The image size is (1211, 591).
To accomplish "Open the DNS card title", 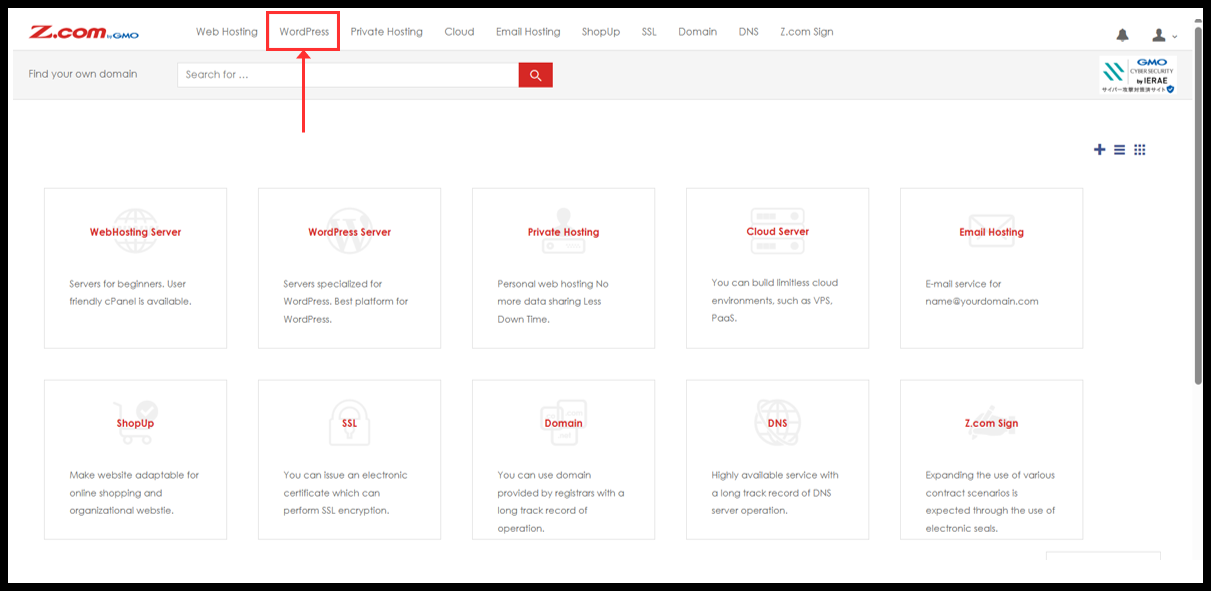I will click(778, 423).
